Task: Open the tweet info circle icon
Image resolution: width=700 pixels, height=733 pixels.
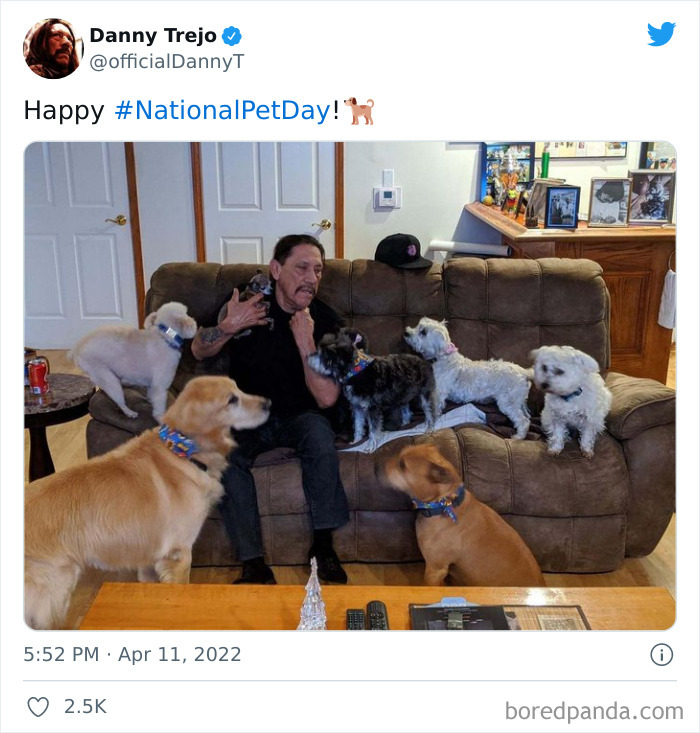Action: click(662, 654)
